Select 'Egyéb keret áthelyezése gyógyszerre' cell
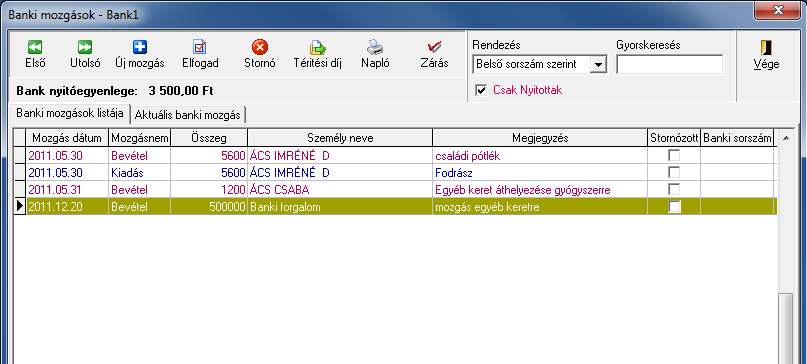The height and width of the screenshot is (364, 807). [x=540, y=189]
